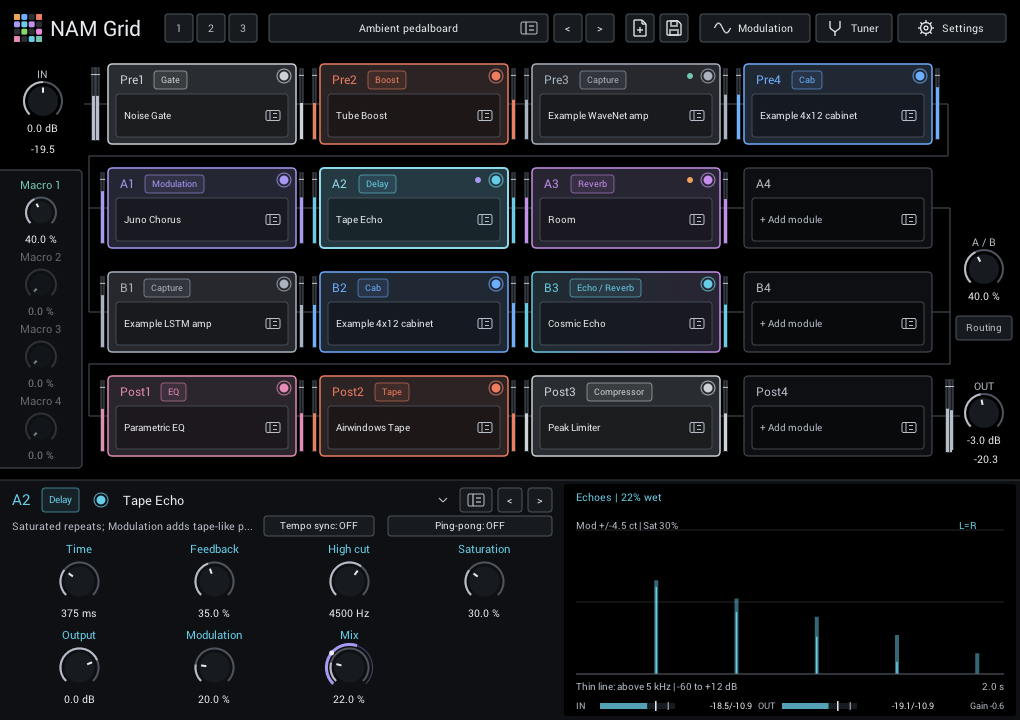
Task: Open Pre4 Example 4x12 cabinet browser icon
Action: (x=909, y=115)
